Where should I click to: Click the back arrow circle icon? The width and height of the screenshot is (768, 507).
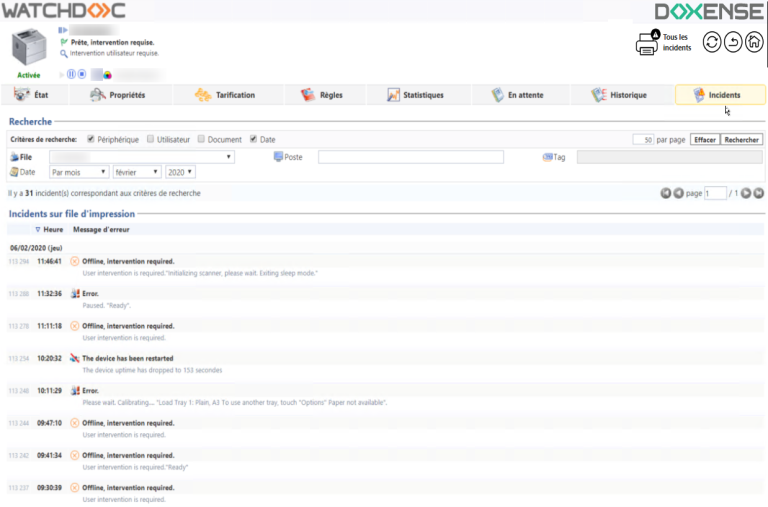(733, 42)
